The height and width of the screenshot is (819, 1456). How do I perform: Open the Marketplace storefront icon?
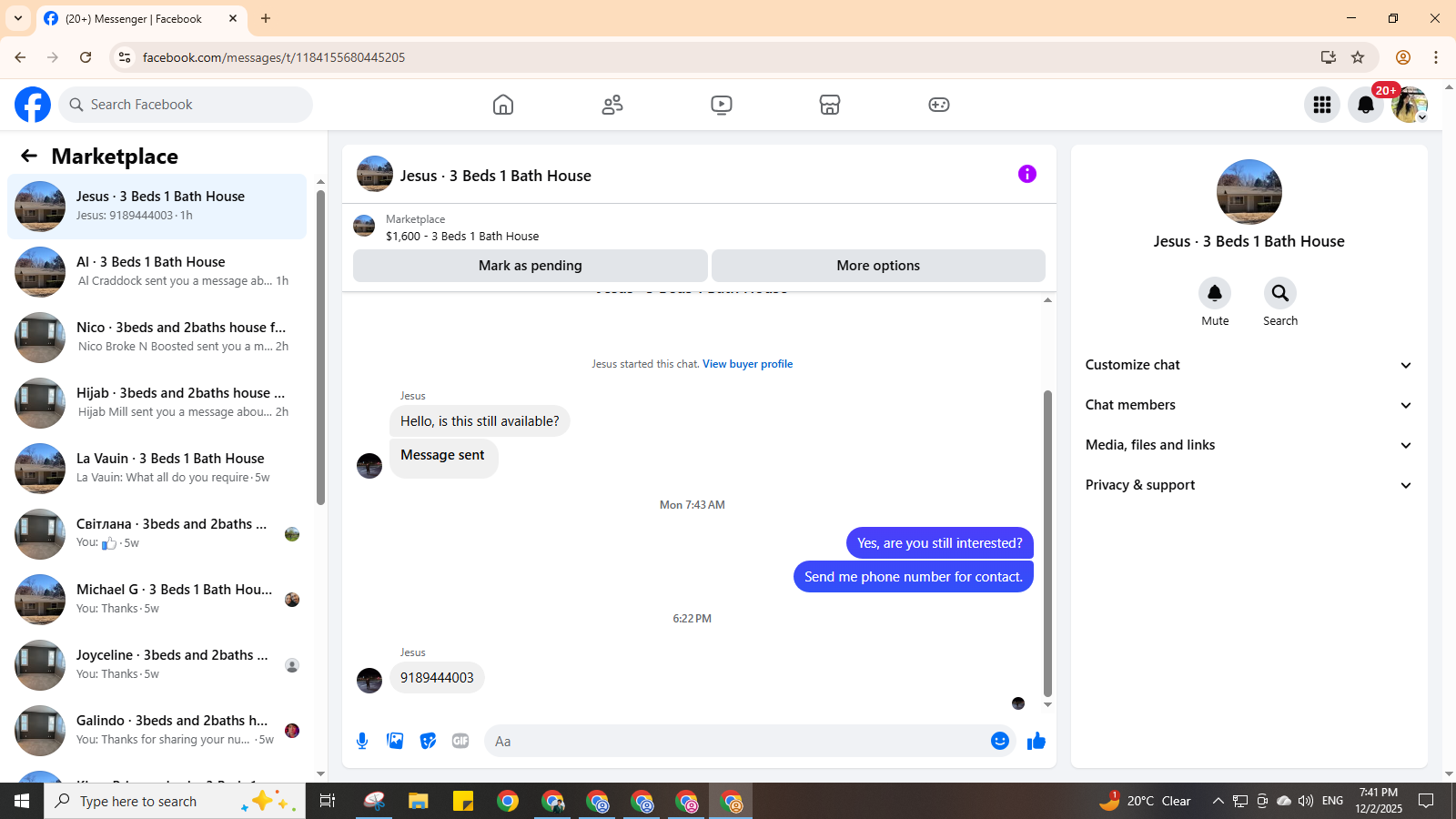(x=830, y=105)
